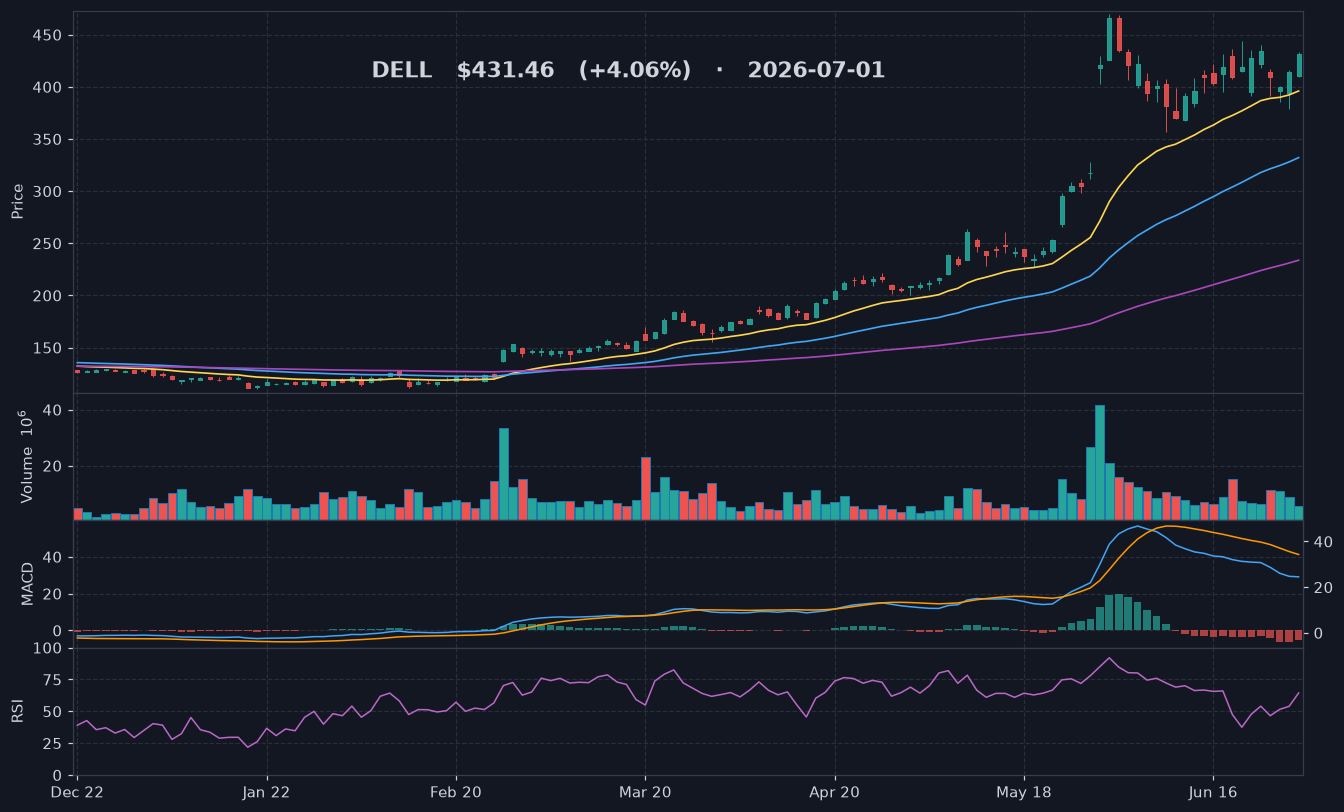Click the Volume axis label
This screenshot has height=812, width=1344.
[x=25, y=456]
